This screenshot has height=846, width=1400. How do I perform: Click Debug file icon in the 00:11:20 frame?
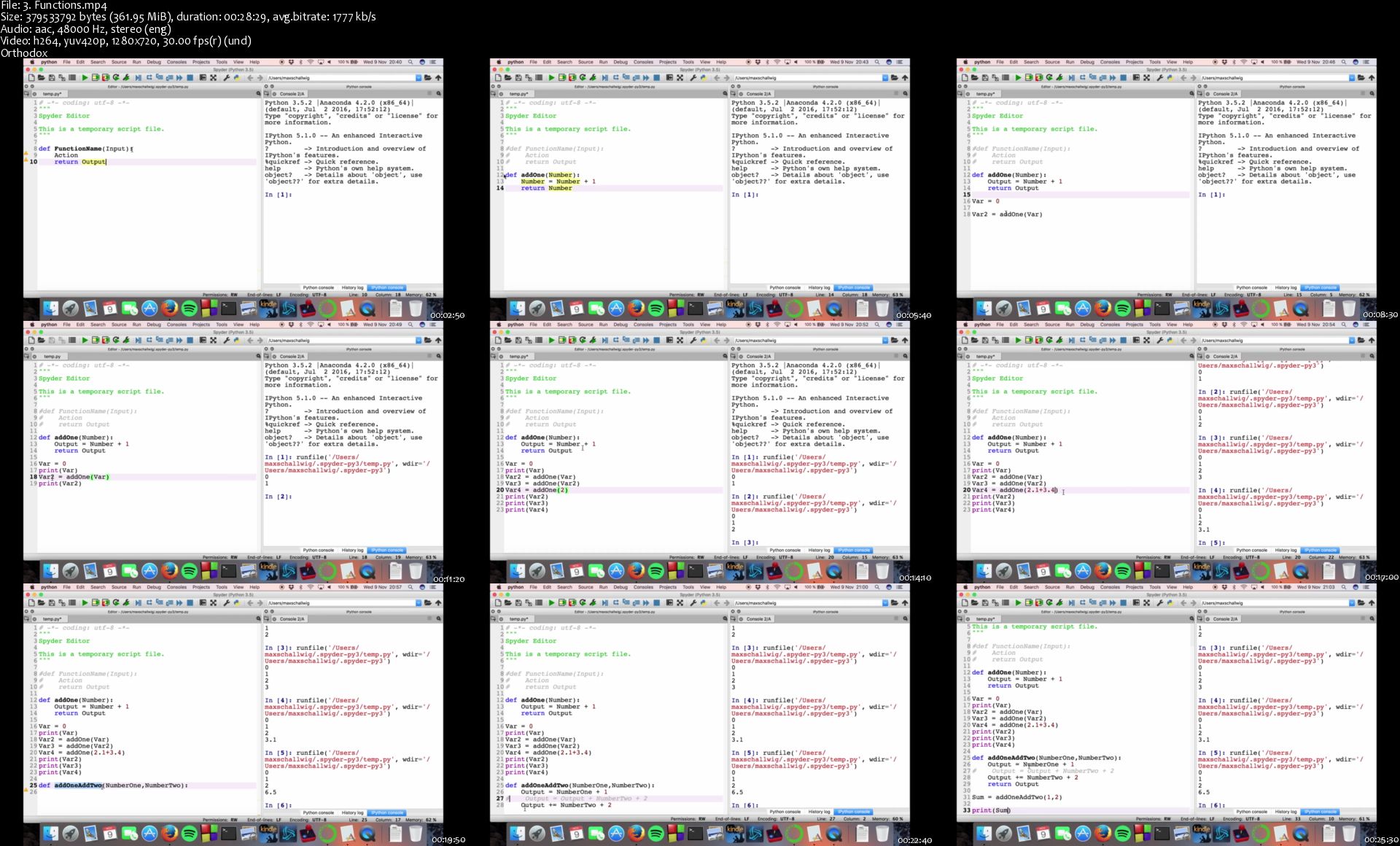[x=138, y=340]
